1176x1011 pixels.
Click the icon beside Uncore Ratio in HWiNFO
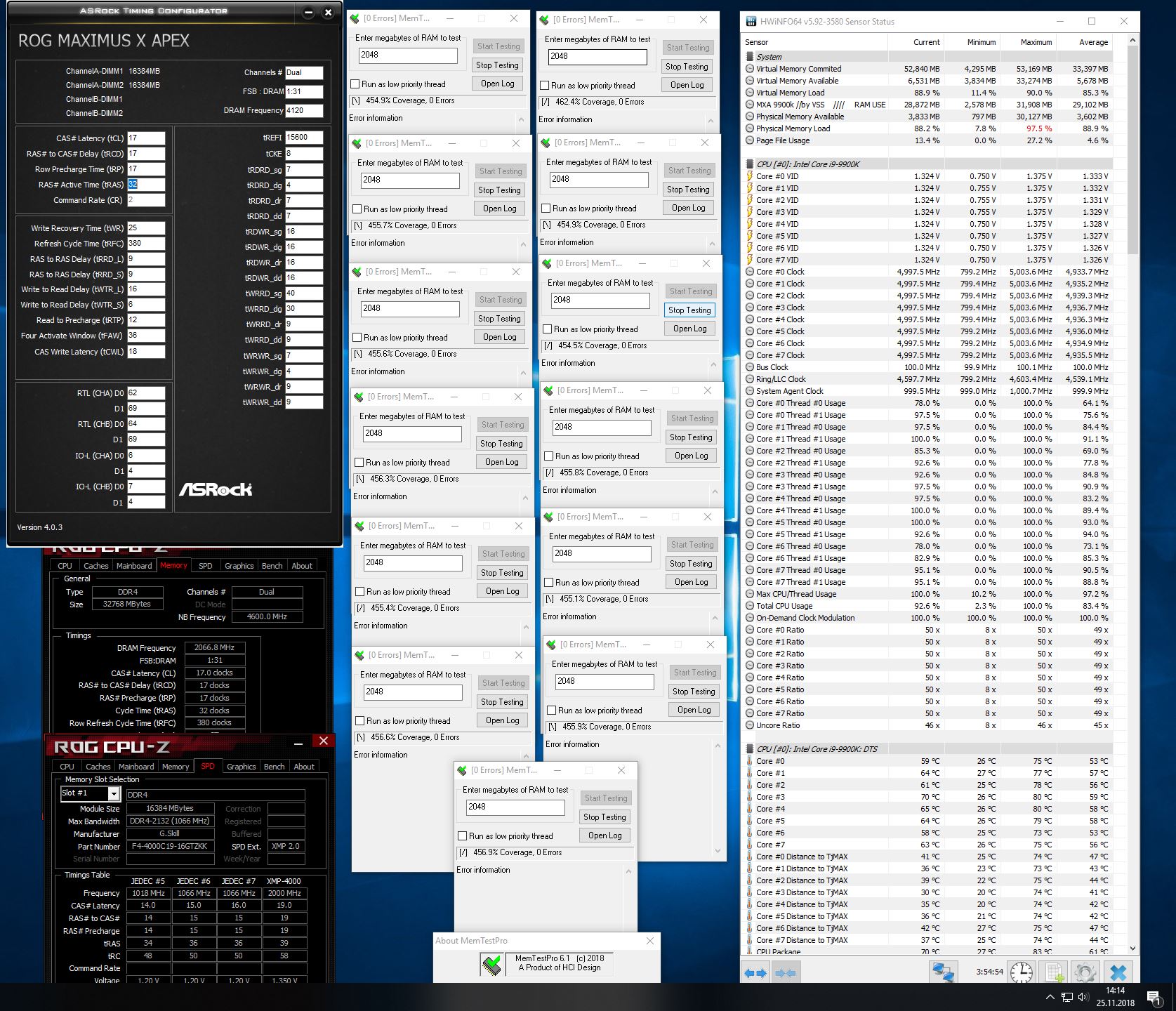(x=750, y=725)
